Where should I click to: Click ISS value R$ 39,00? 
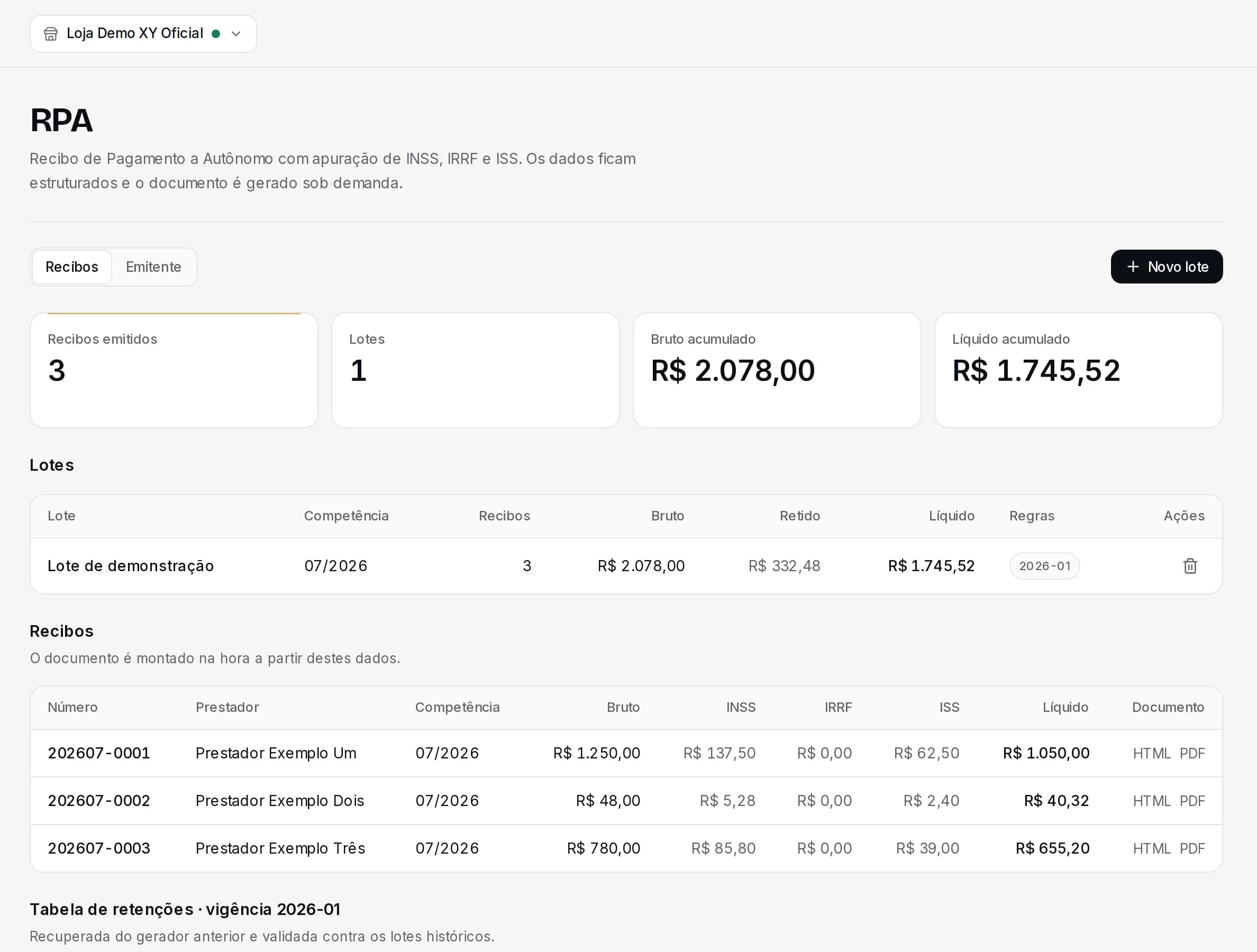point(927,849)
